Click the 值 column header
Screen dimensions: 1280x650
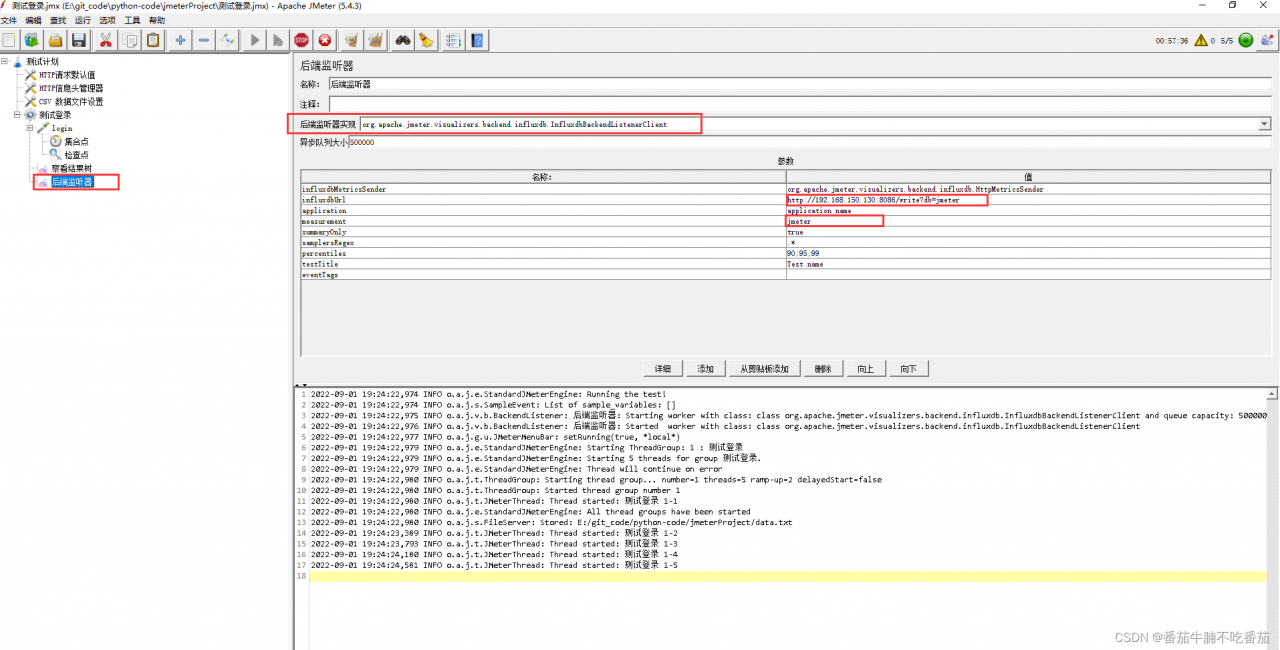1029,177
